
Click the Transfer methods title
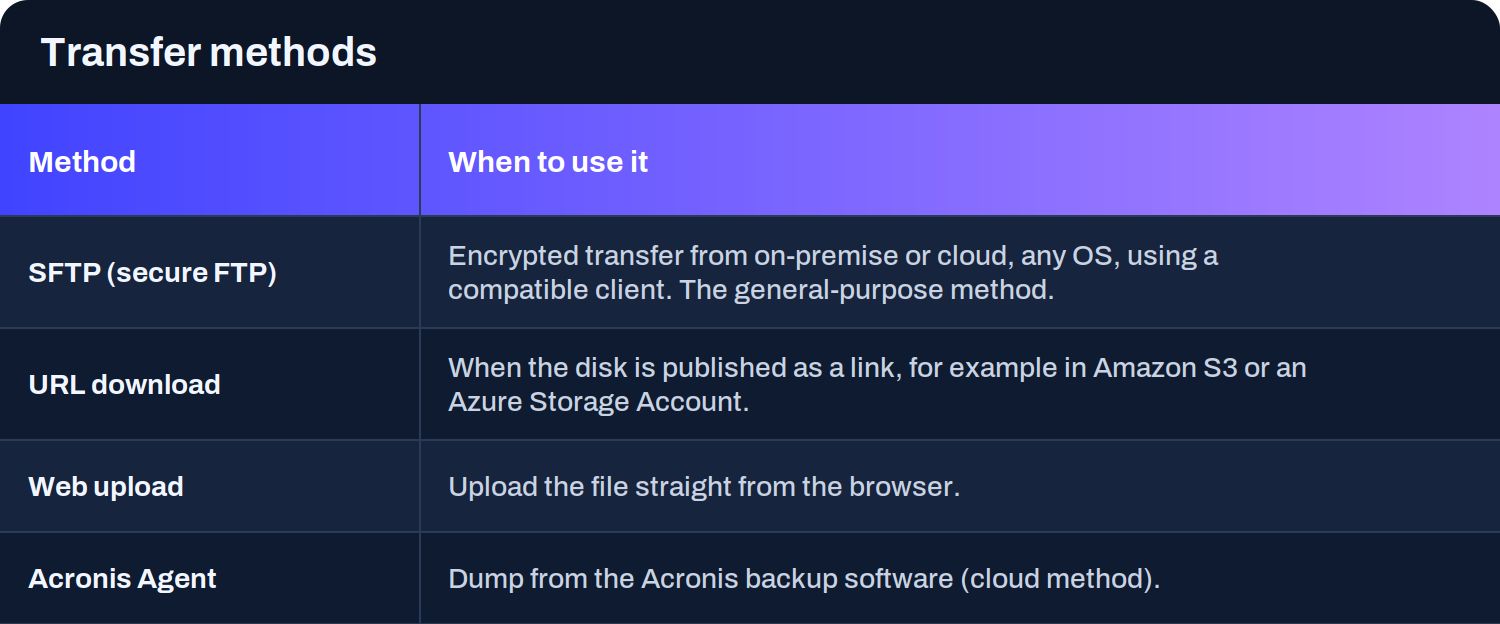208,52
